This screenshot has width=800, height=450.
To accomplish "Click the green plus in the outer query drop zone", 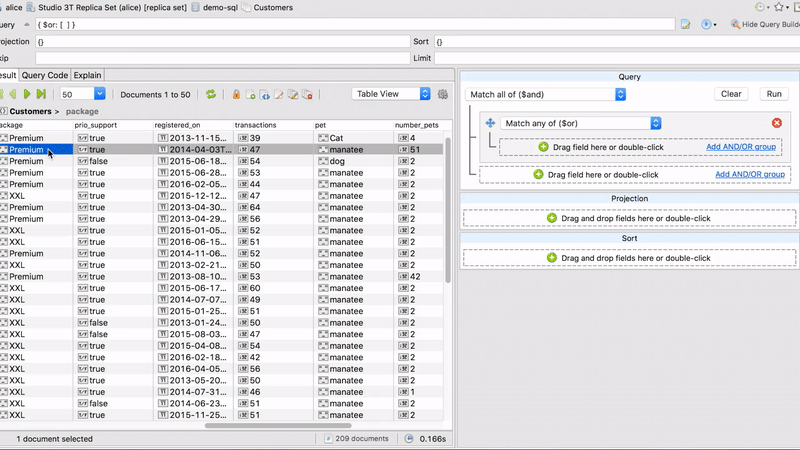I will 538,174.
